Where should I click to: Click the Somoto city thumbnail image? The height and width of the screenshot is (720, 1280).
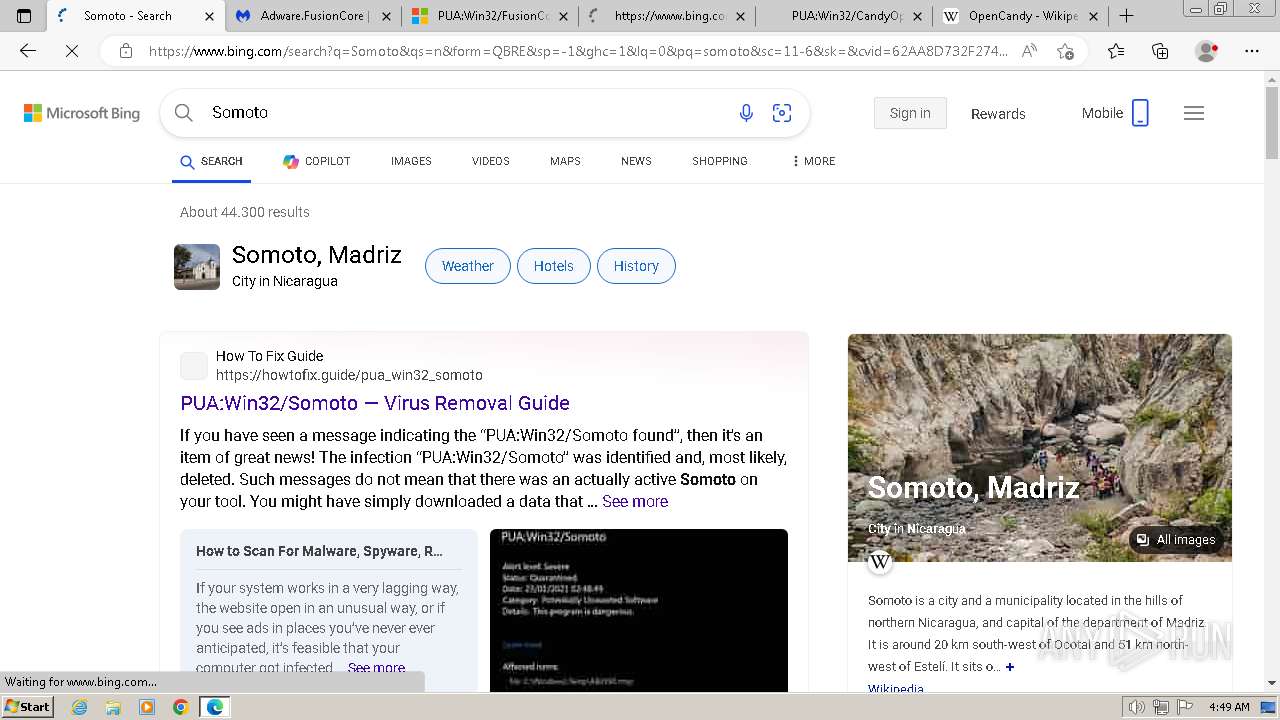tap(197, 267)
